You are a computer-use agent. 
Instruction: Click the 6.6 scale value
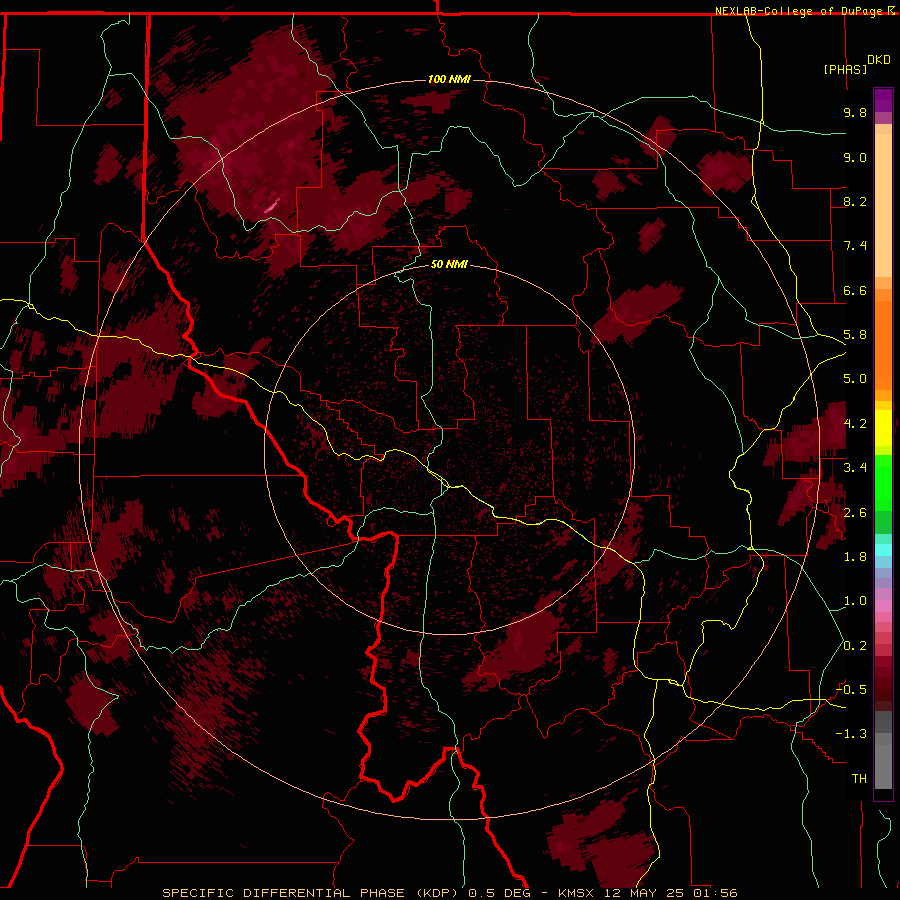(855, 290)
